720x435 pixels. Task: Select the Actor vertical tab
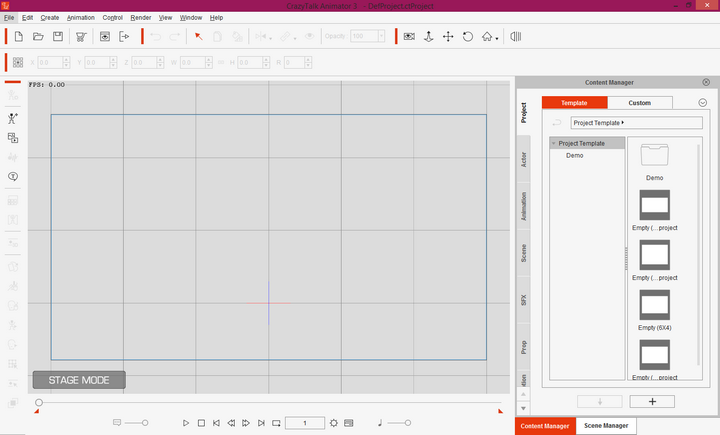523,159
